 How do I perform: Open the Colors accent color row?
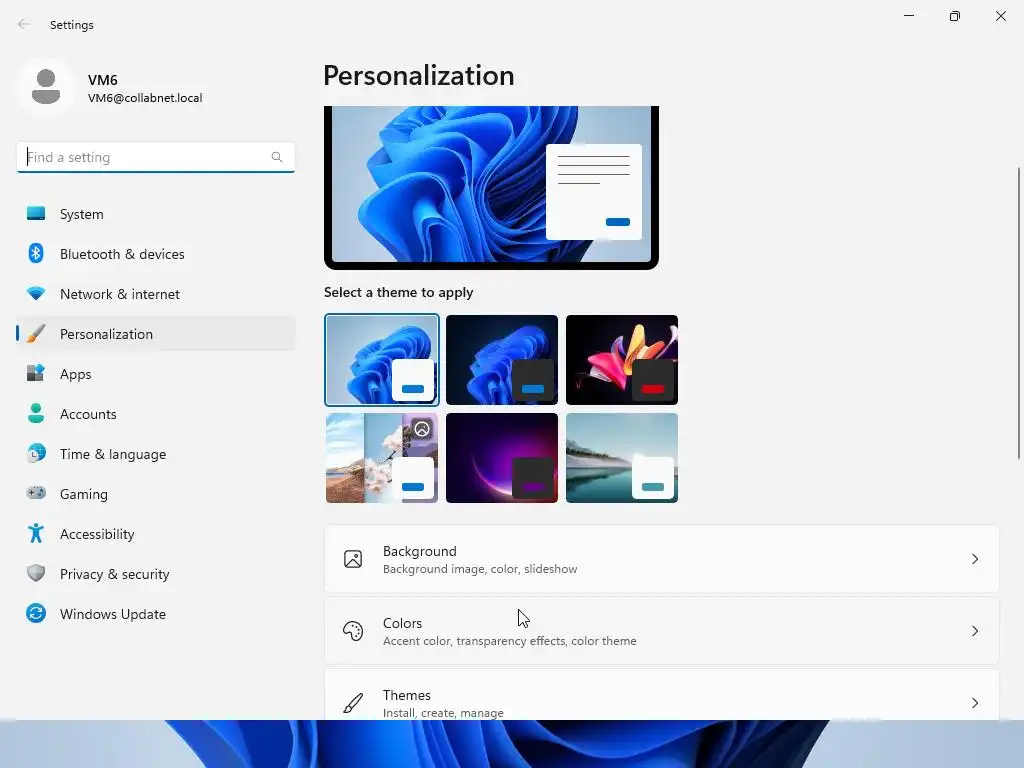point(662,631)
